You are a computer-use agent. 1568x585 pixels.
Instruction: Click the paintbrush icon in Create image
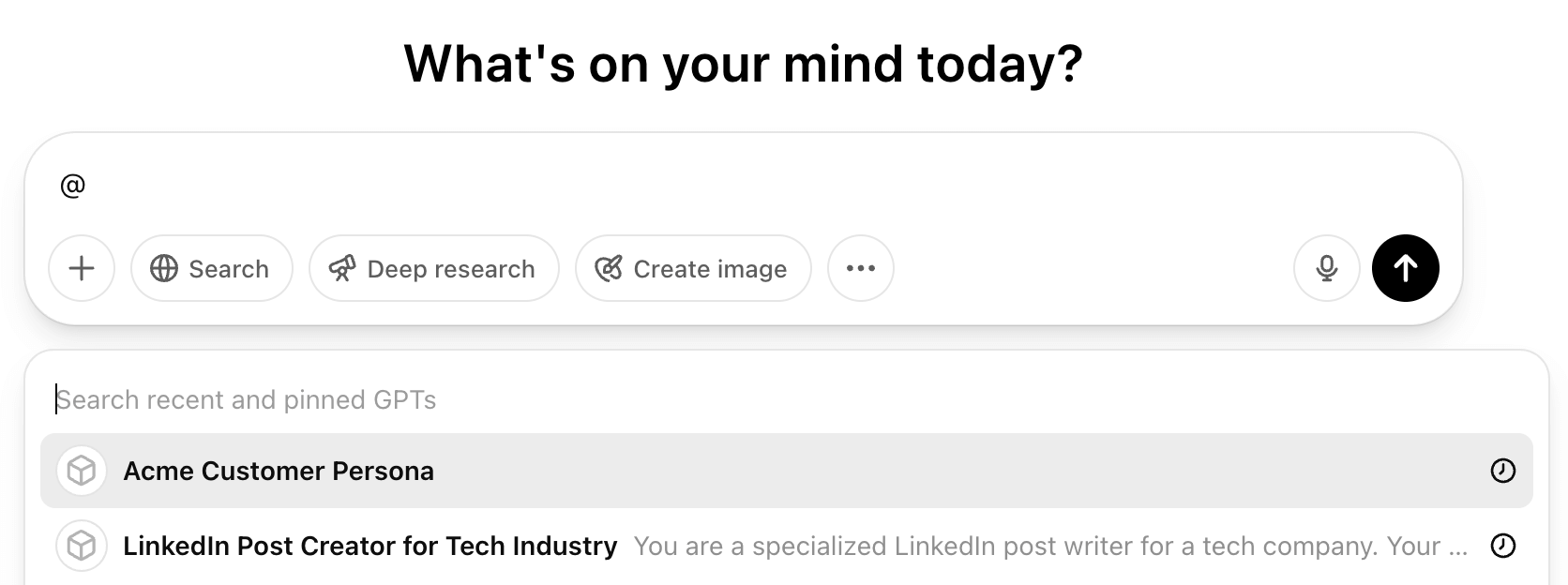tap(609, 269)
